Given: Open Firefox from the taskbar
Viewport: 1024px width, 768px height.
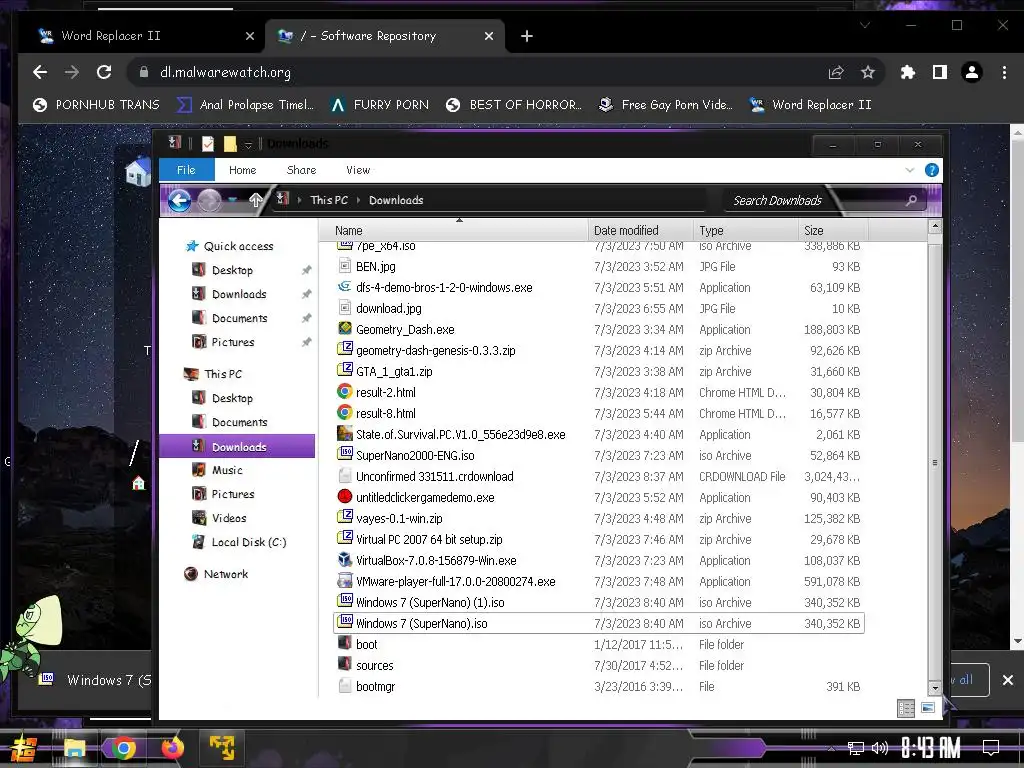Looking at the screenshot, I should [x=172, y=748].
